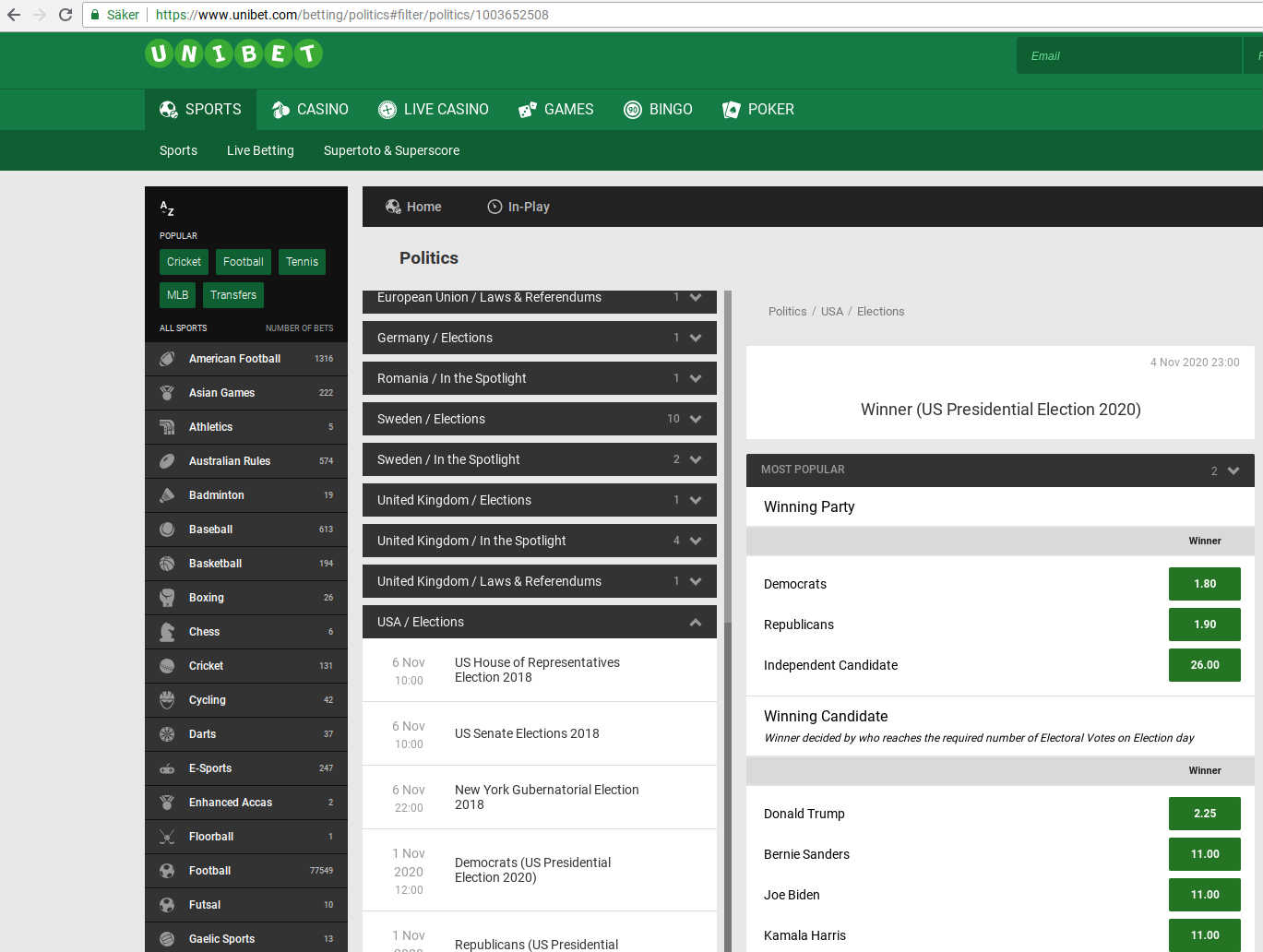This screenshot has width=1263, height=952.
Task: Click the Cycling helmet icon
Action: tap(167, 700)
